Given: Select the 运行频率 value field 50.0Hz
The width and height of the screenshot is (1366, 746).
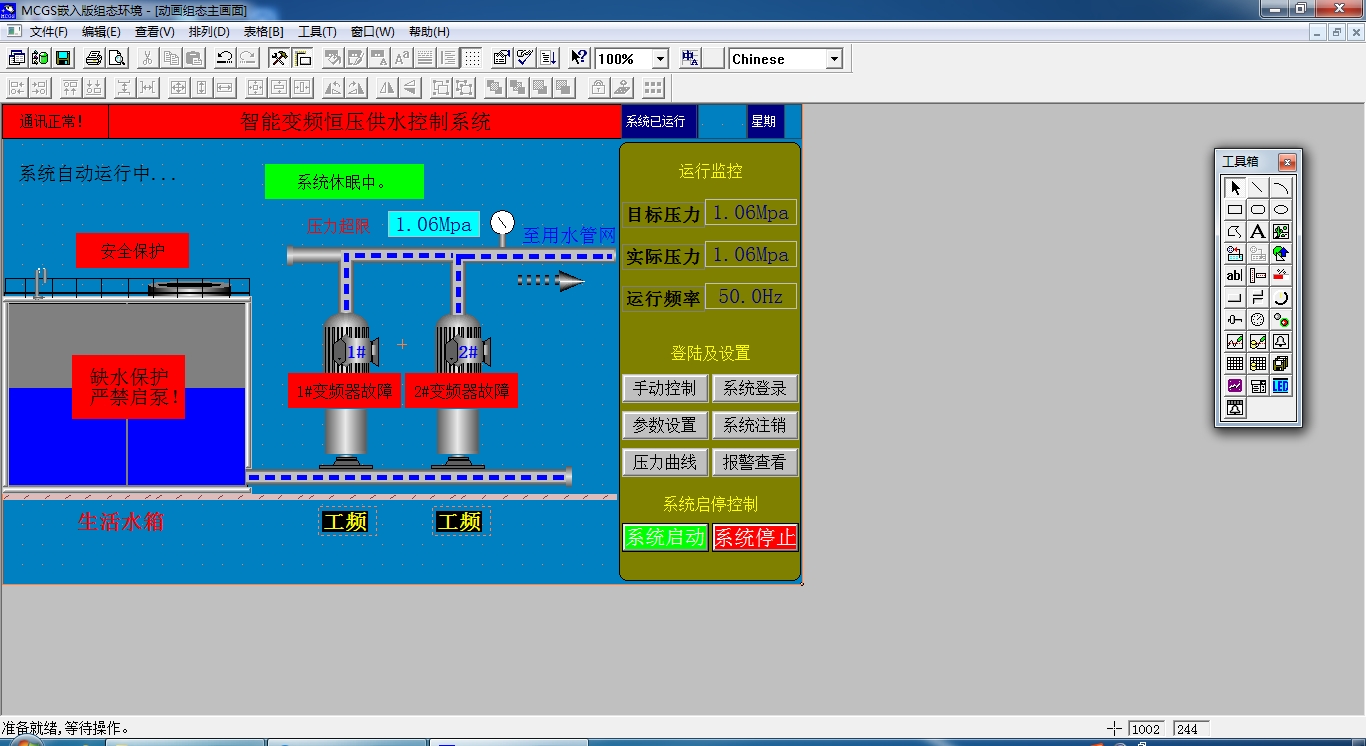Looking at the screenshot, I should 751,296.
